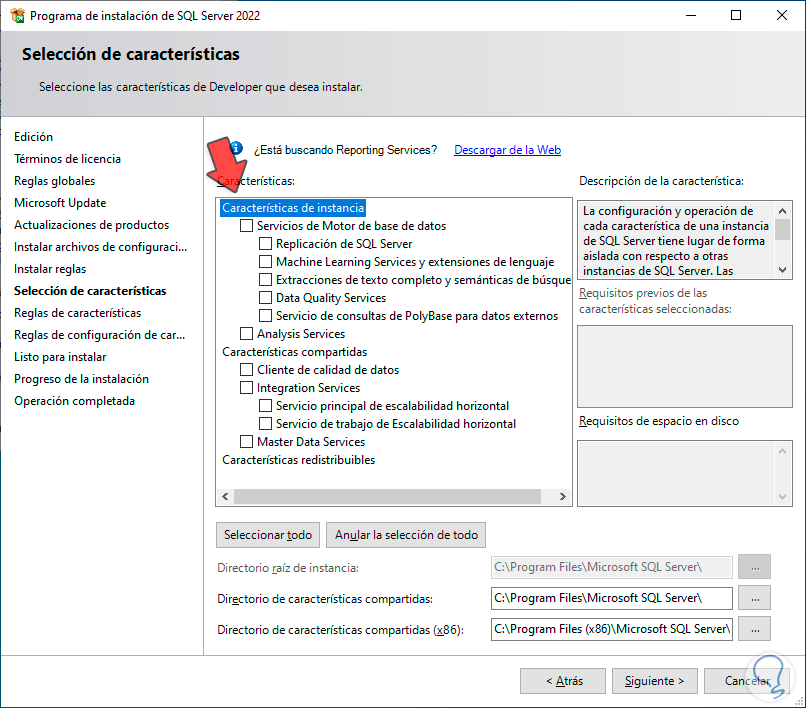806x708 pixels.
Task: Select the bold Selección de características step
Action: coord(90,291)
